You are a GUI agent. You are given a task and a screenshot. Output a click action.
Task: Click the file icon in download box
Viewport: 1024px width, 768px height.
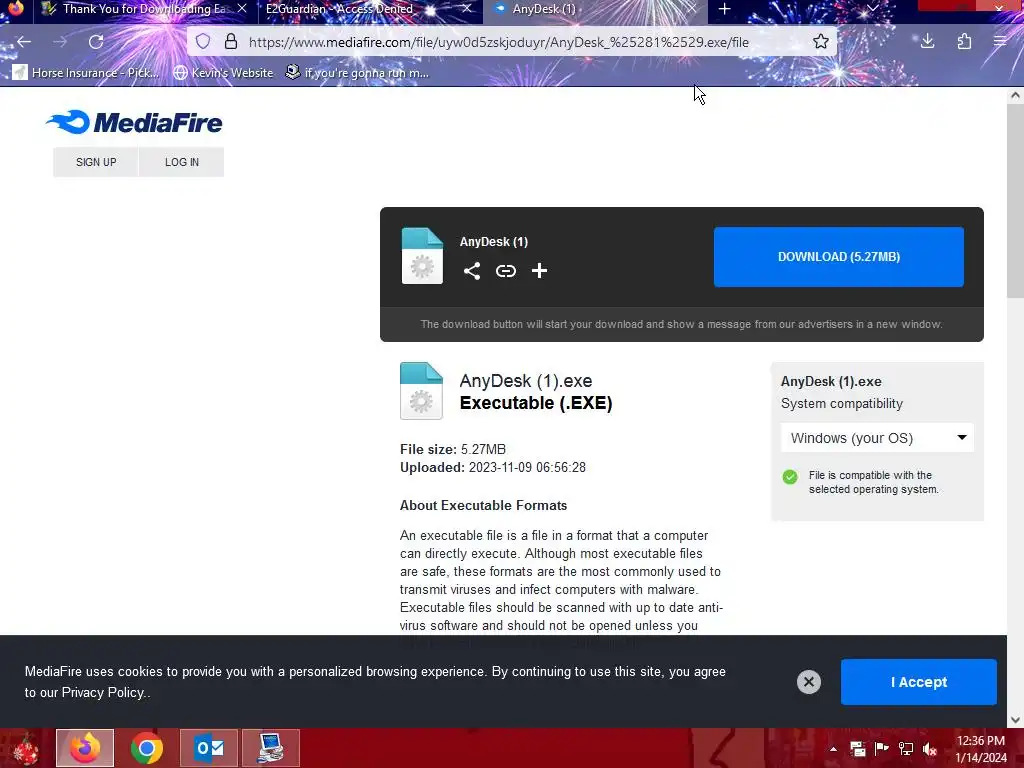click(422, 256)
